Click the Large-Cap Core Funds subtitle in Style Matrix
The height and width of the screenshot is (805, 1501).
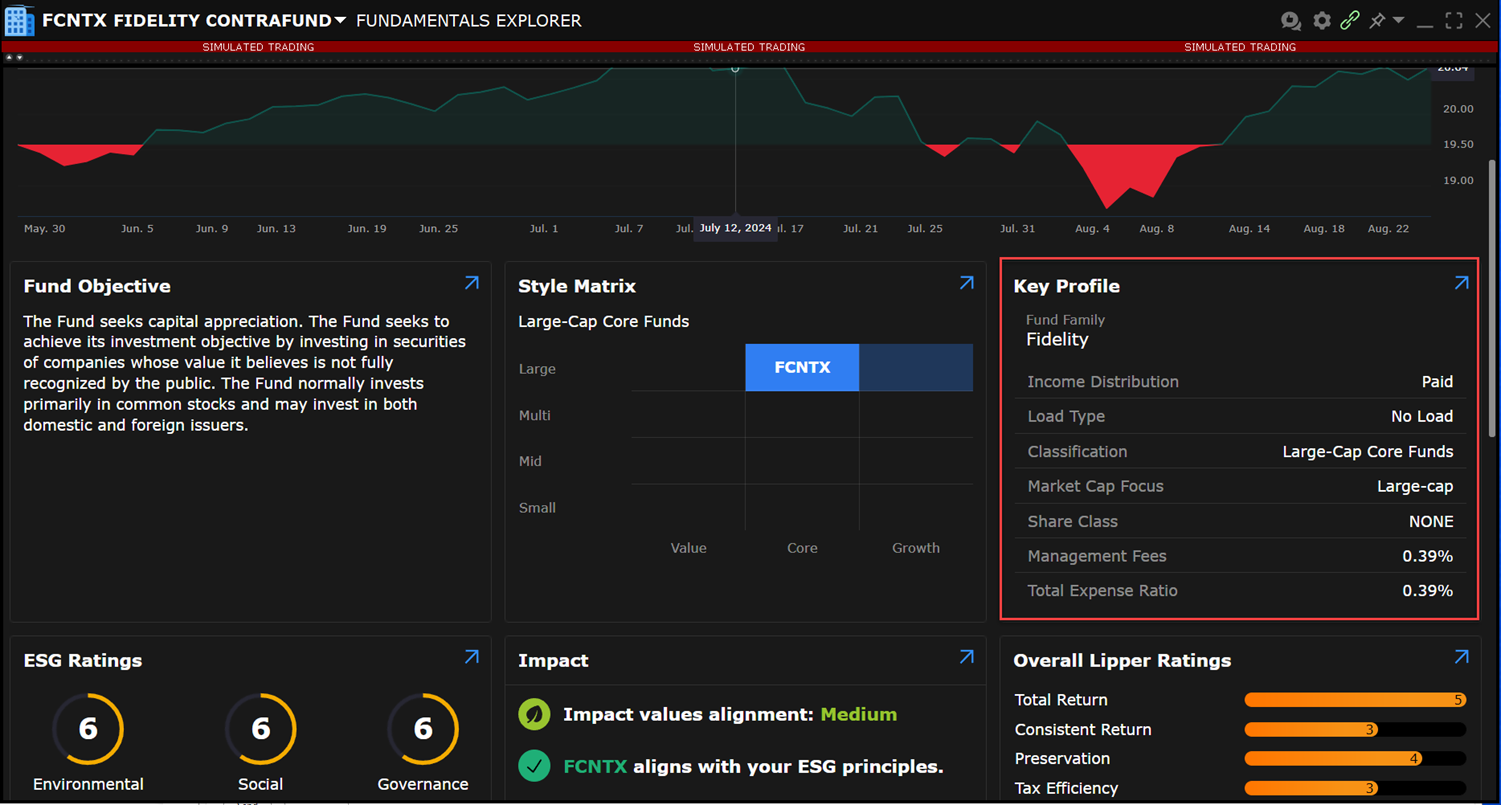click(603, 322)
